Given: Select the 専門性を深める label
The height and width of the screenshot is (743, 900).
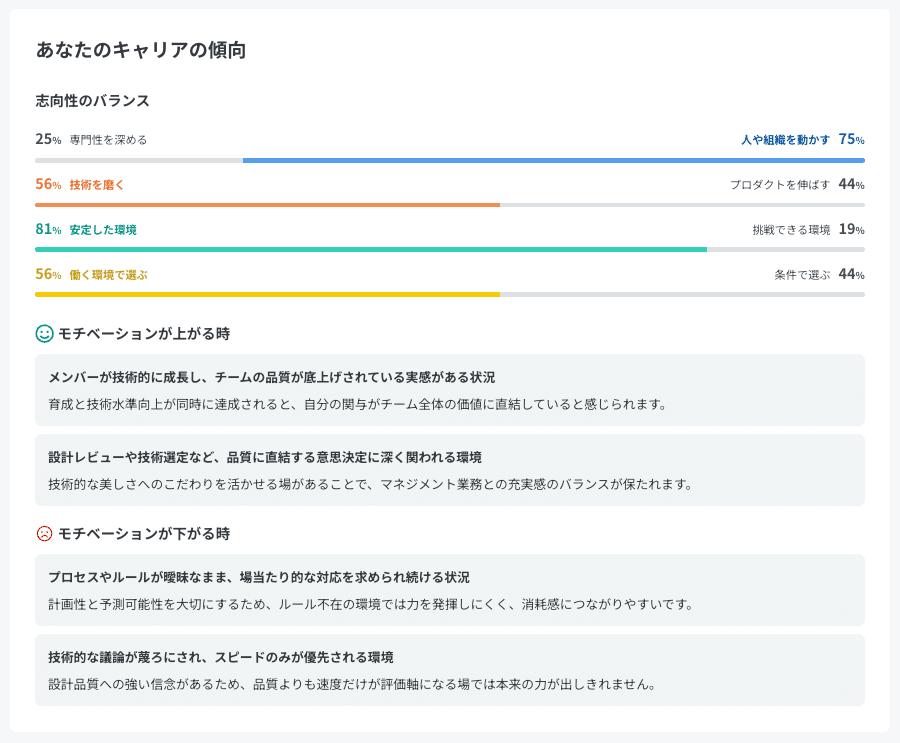Looking at the screenshot, I should click(x=108, y=140).
